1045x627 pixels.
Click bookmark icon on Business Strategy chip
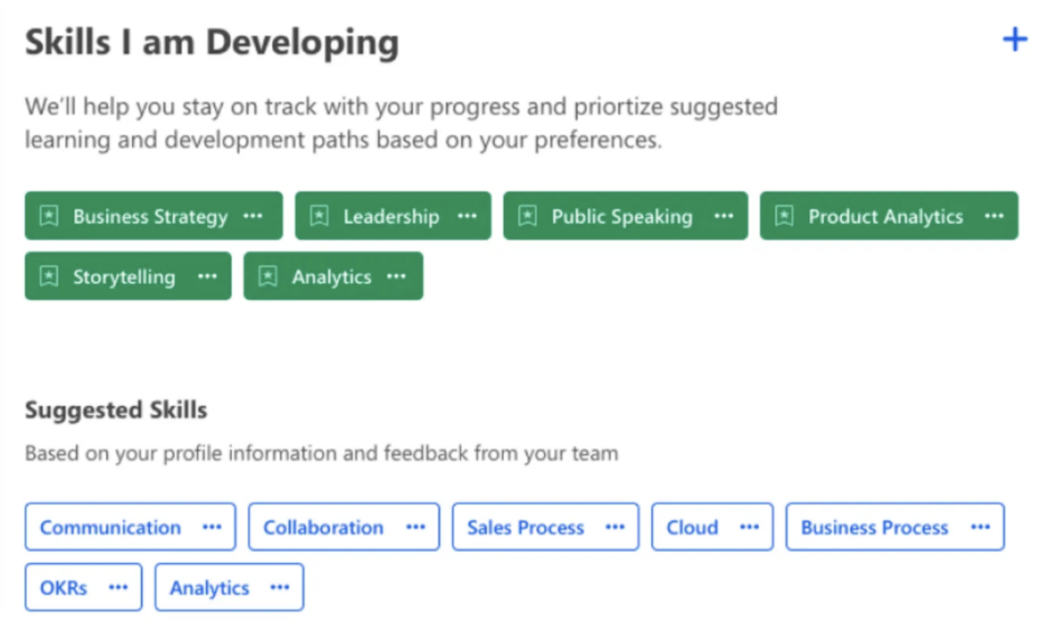(x=48, y=216)
